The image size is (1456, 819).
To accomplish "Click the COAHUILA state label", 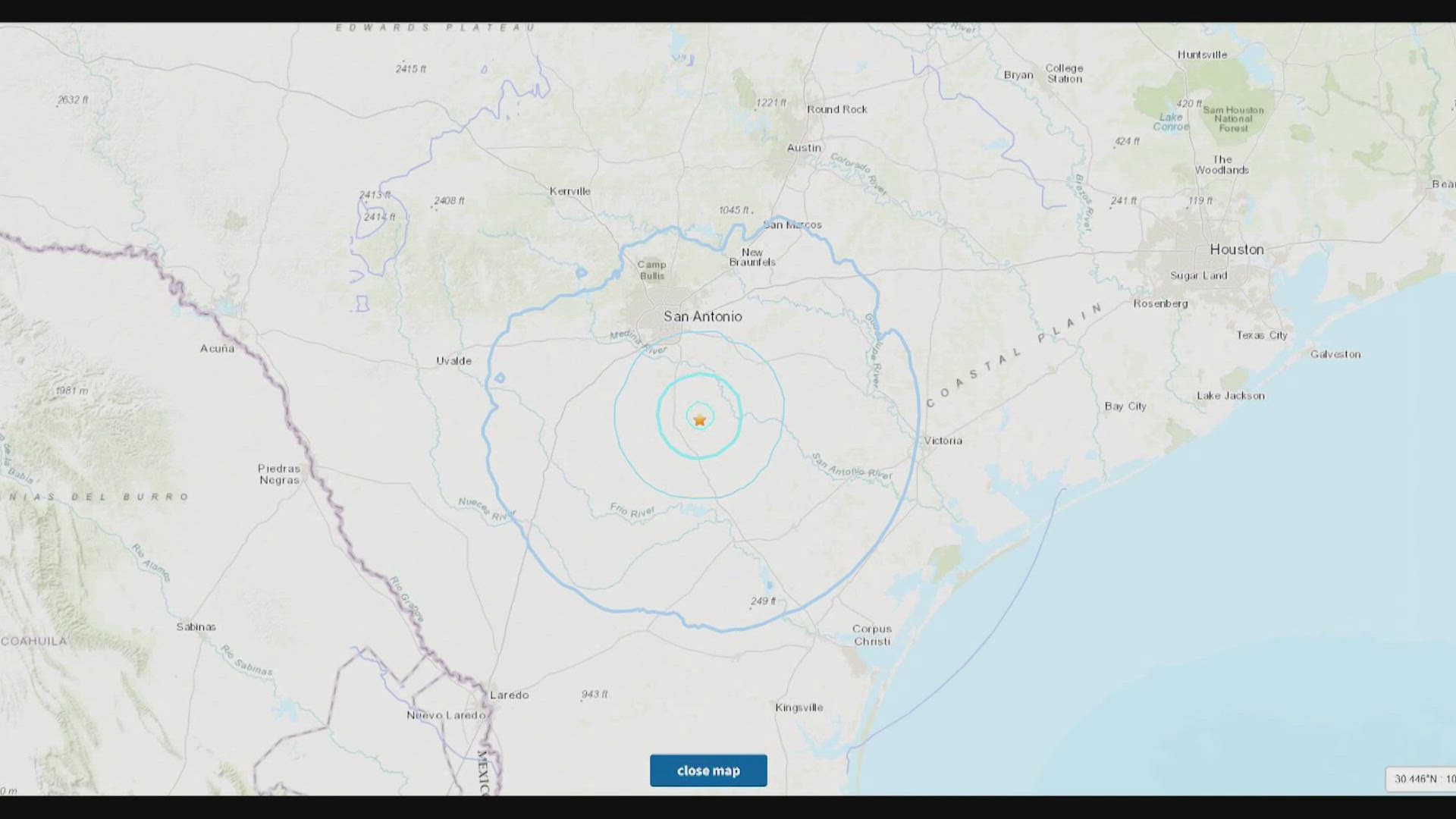I will point(33,642).
